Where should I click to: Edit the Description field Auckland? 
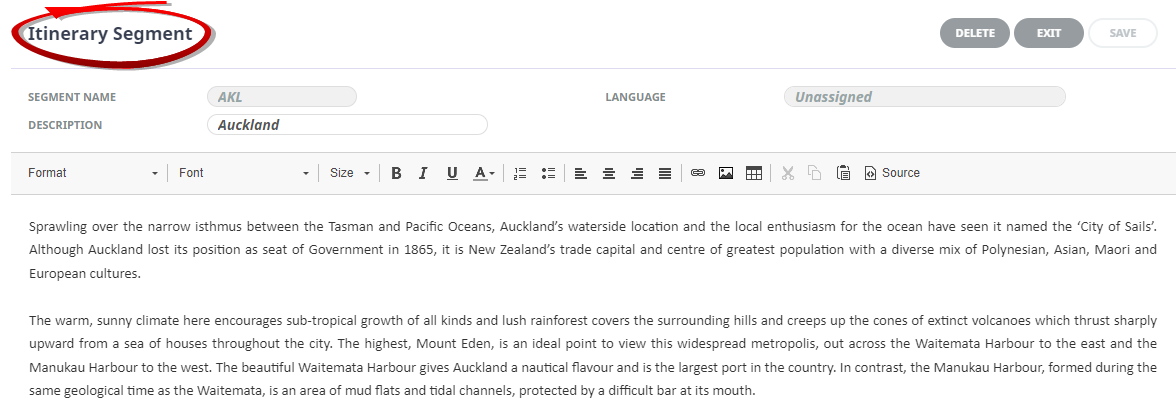[347, 124]
